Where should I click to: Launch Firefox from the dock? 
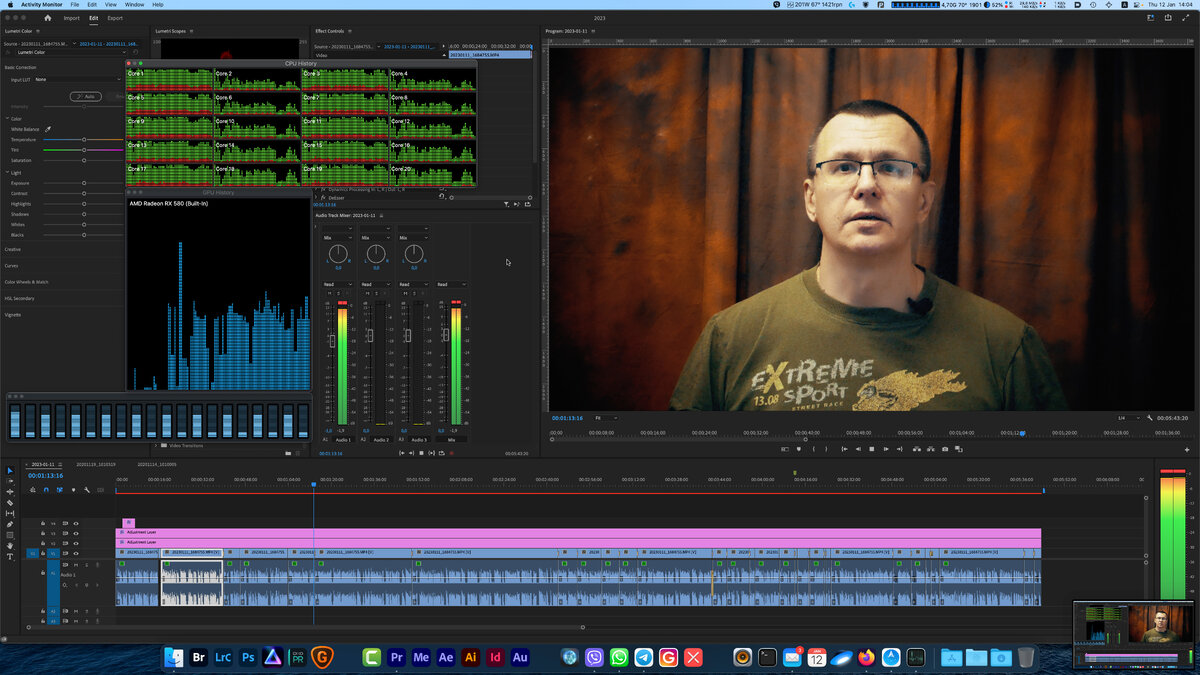point(866,657)
